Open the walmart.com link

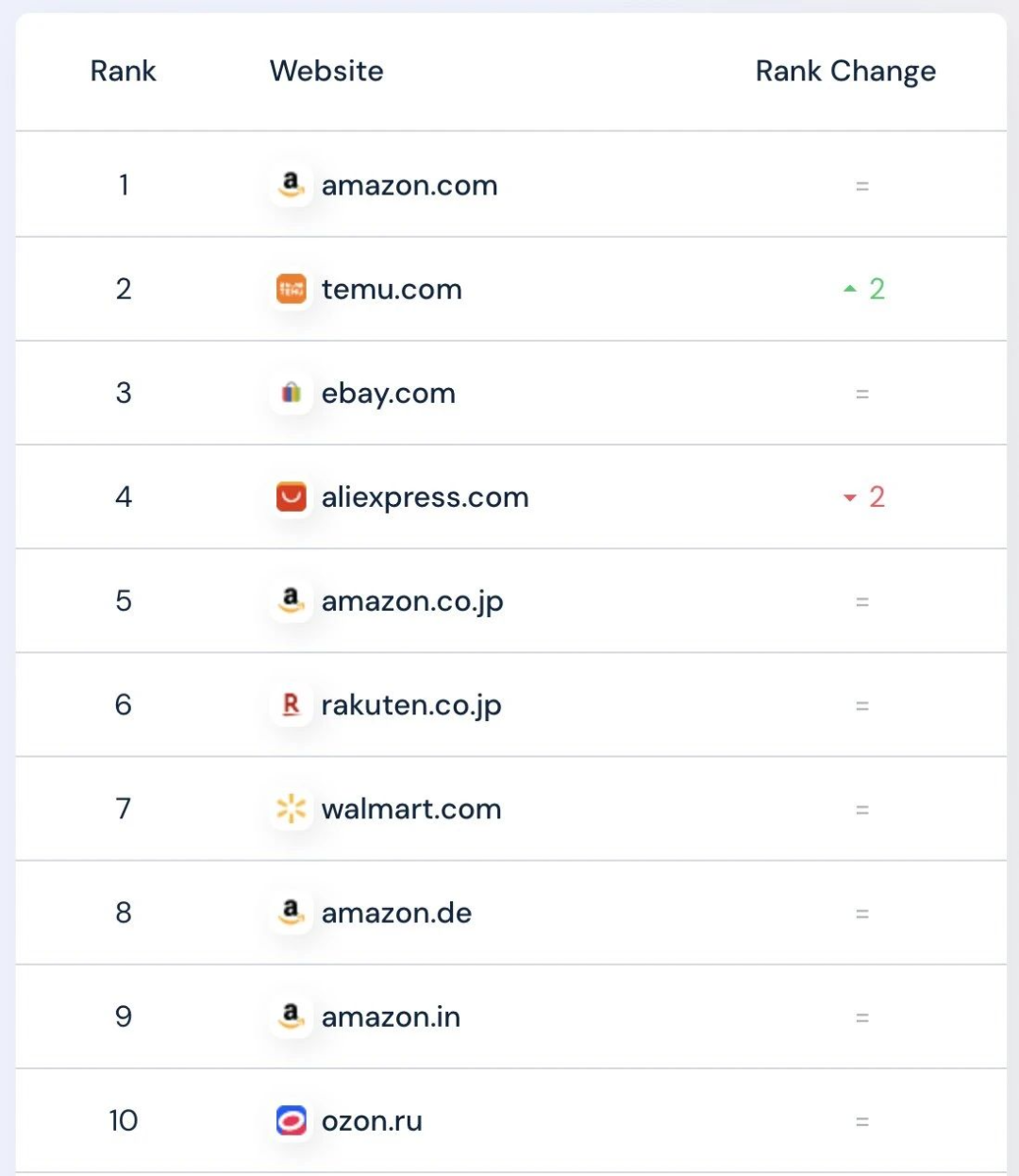point(411,809)
